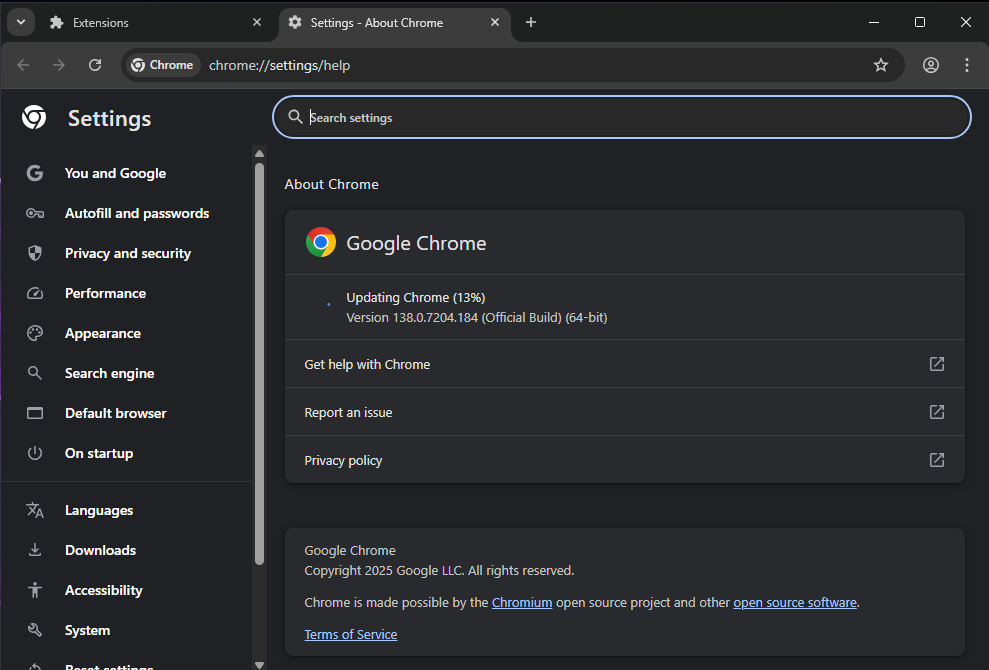Click the shield icon for Privacy
Viewport: 989px width, 670px height.
(x=35, y=254)
